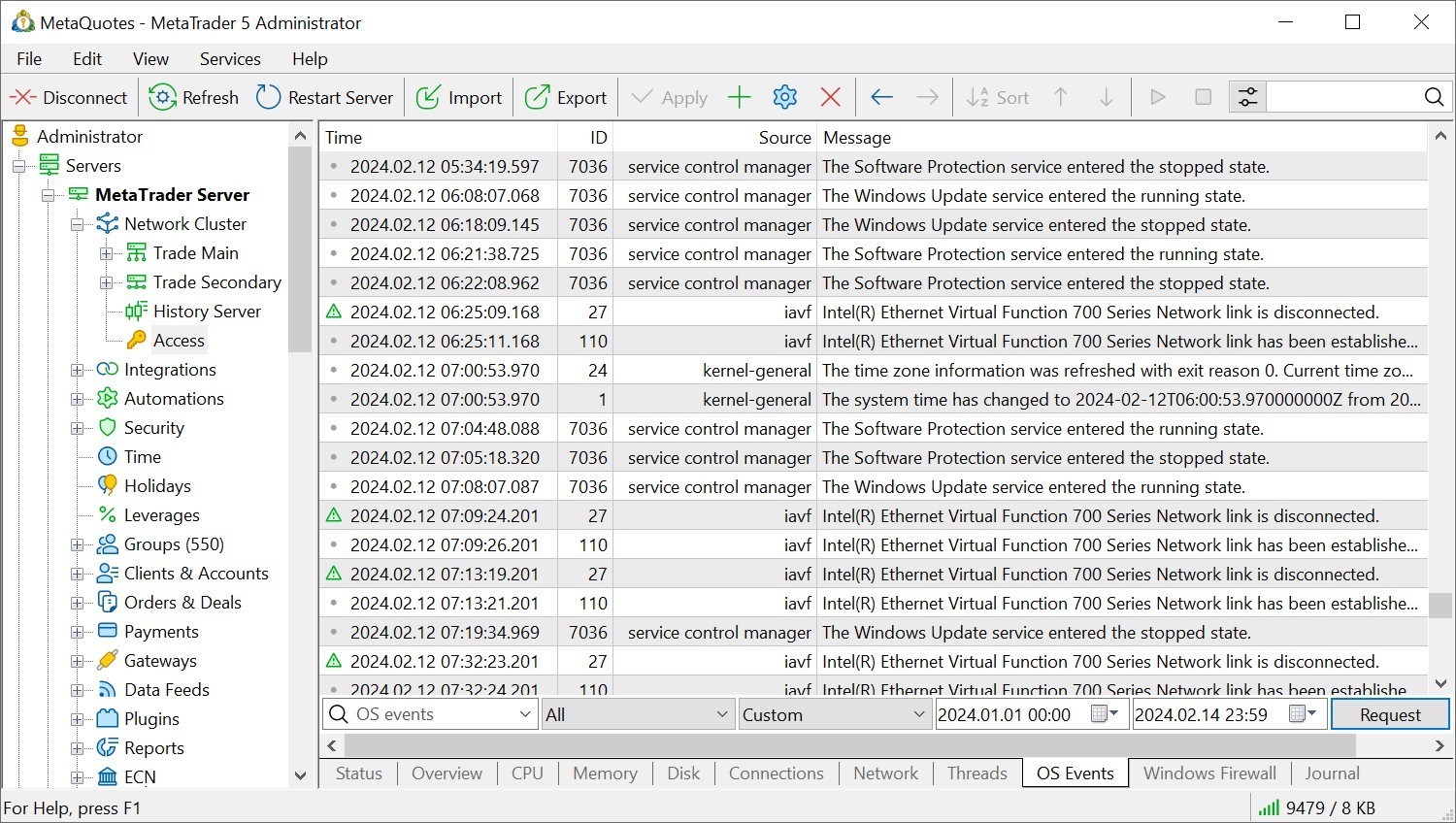Click the green plus Add icon

coord(740,97)
